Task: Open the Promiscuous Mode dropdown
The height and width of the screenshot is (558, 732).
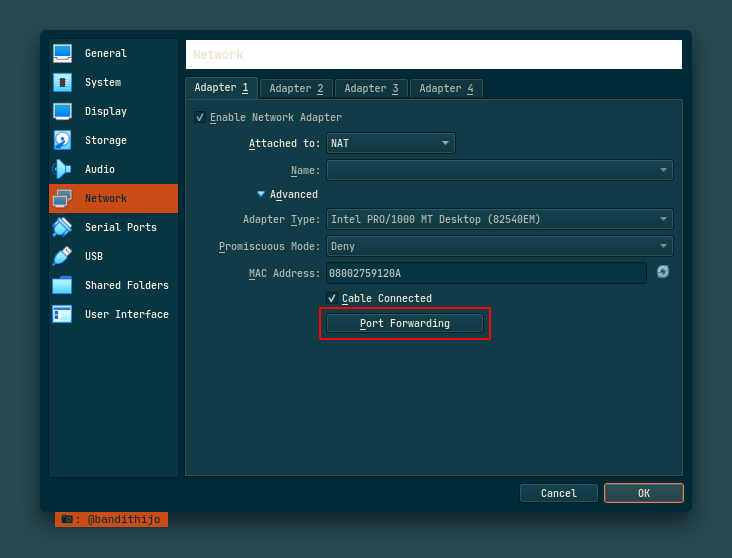Action: click(x=499, y=246)
